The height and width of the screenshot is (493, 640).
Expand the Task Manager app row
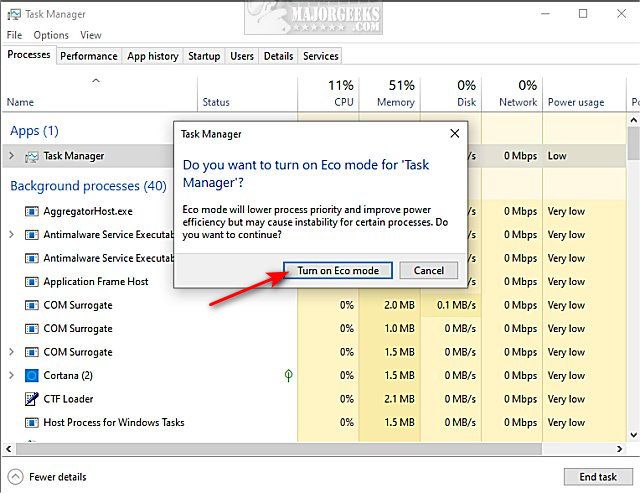pos(11,156)
